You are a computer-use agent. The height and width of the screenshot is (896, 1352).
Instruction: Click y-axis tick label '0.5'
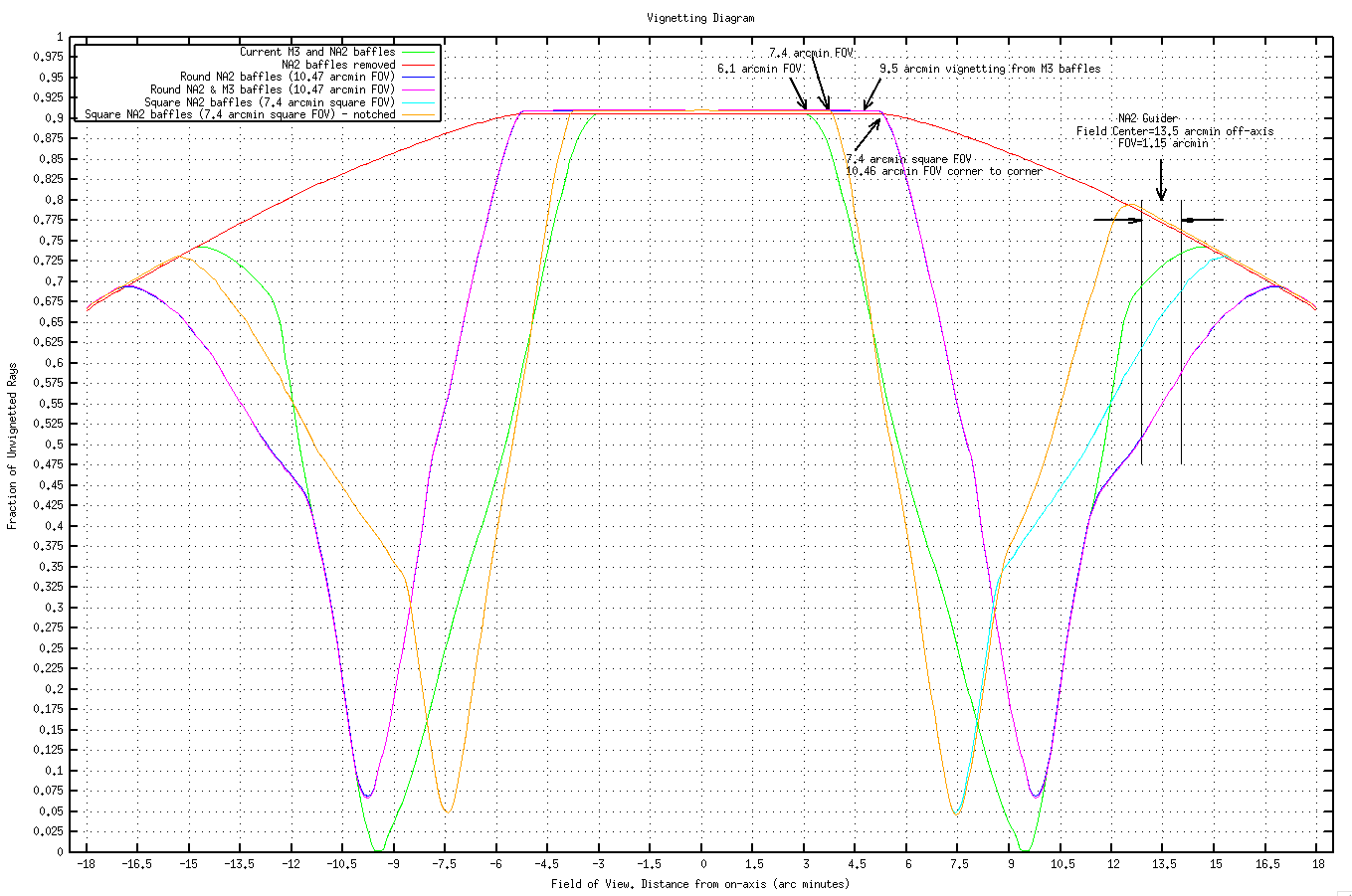tap(54, 445)
